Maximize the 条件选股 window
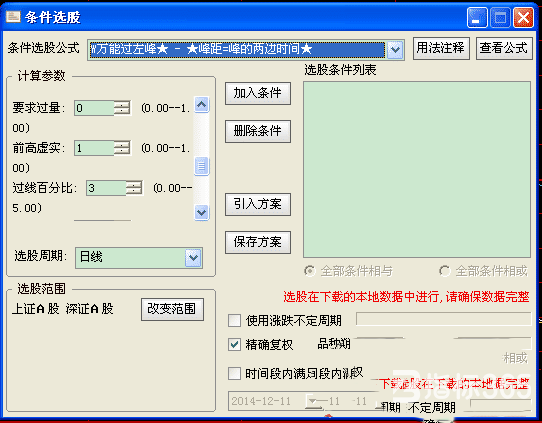The height and width of the screenshot is (423, 542). click(x=500, y=17)
